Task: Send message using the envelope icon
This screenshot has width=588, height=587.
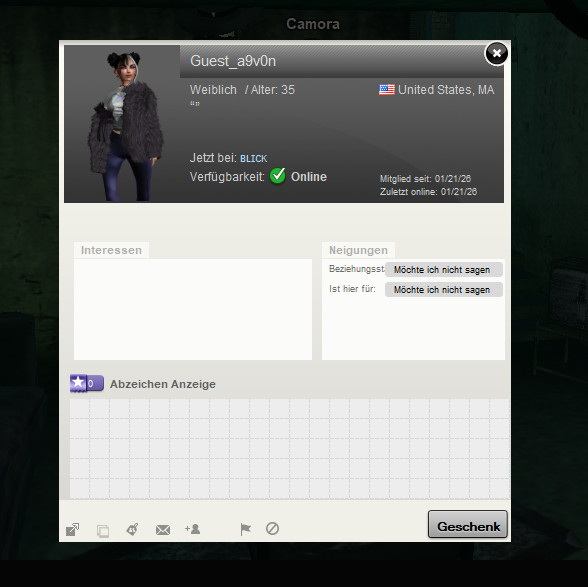Action: (x=163, y=530)
